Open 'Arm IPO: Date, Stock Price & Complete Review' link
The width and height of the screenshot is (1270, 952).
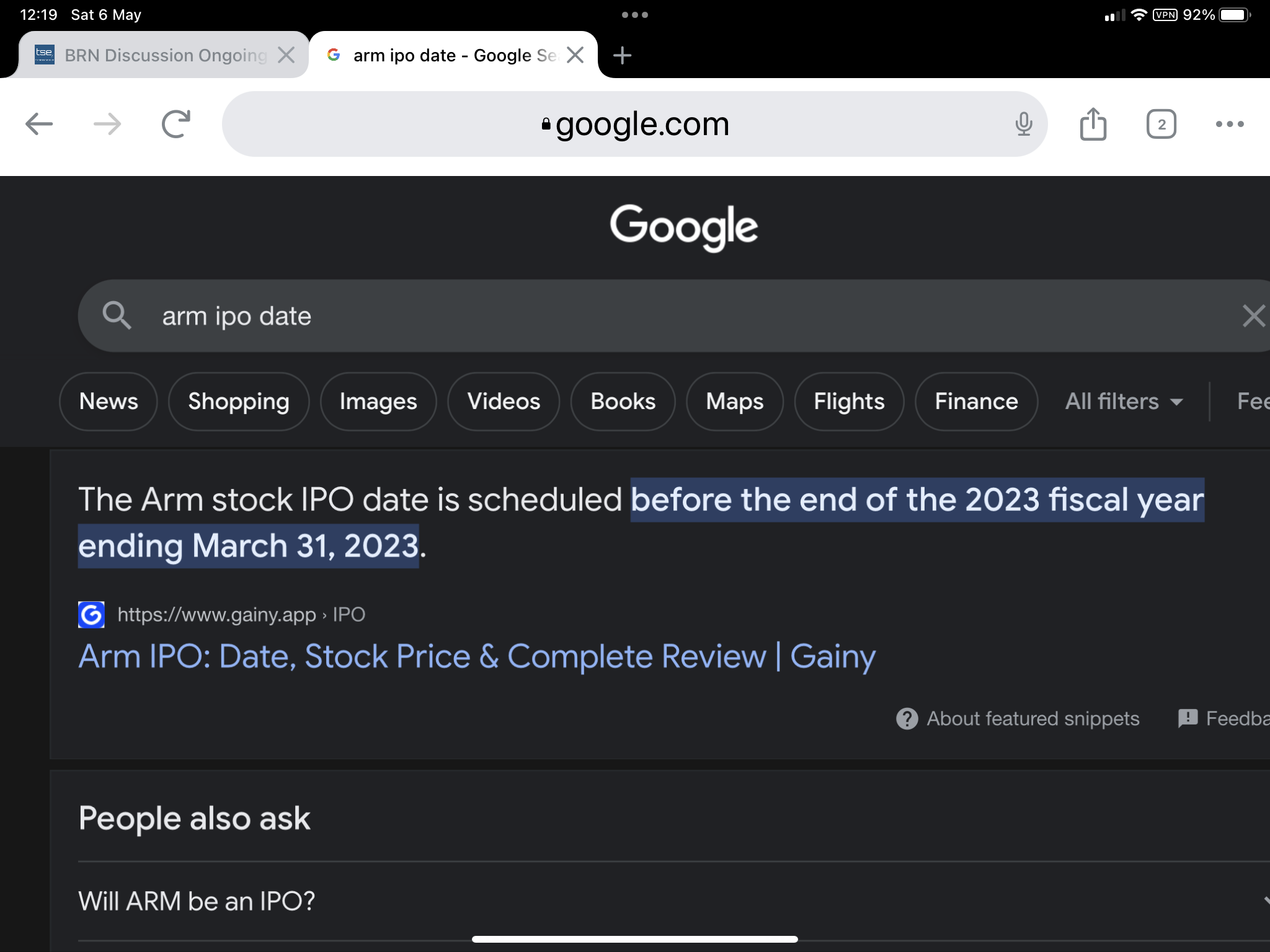tap(477, 656)
